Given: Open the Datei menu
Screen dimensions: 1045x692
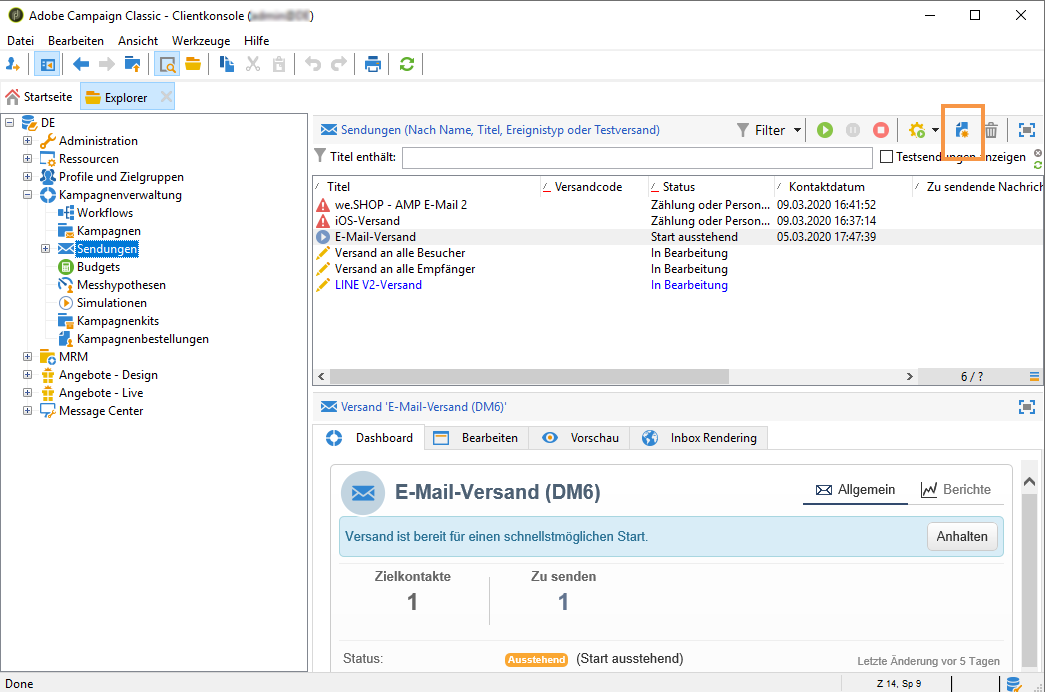Looking at the screenshot, I should pos(21,41).
